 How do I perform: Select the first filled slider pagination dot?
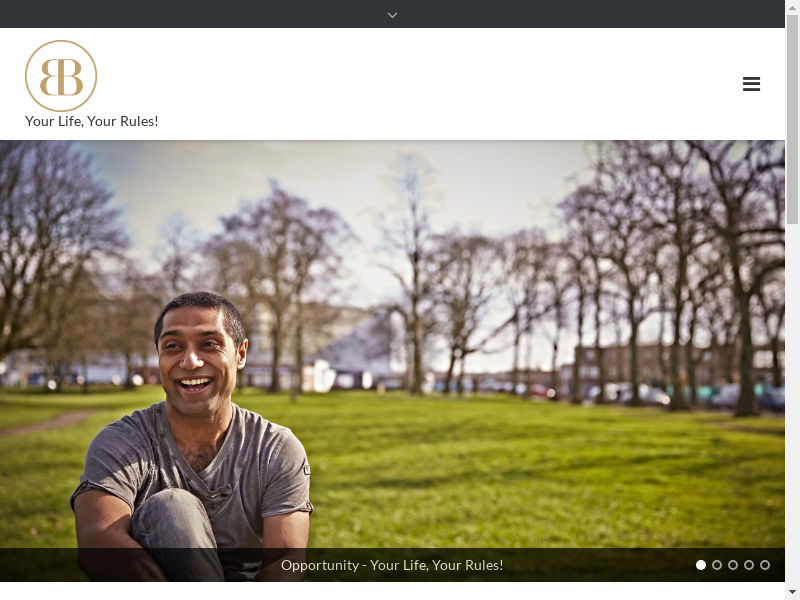coord(701,565)
